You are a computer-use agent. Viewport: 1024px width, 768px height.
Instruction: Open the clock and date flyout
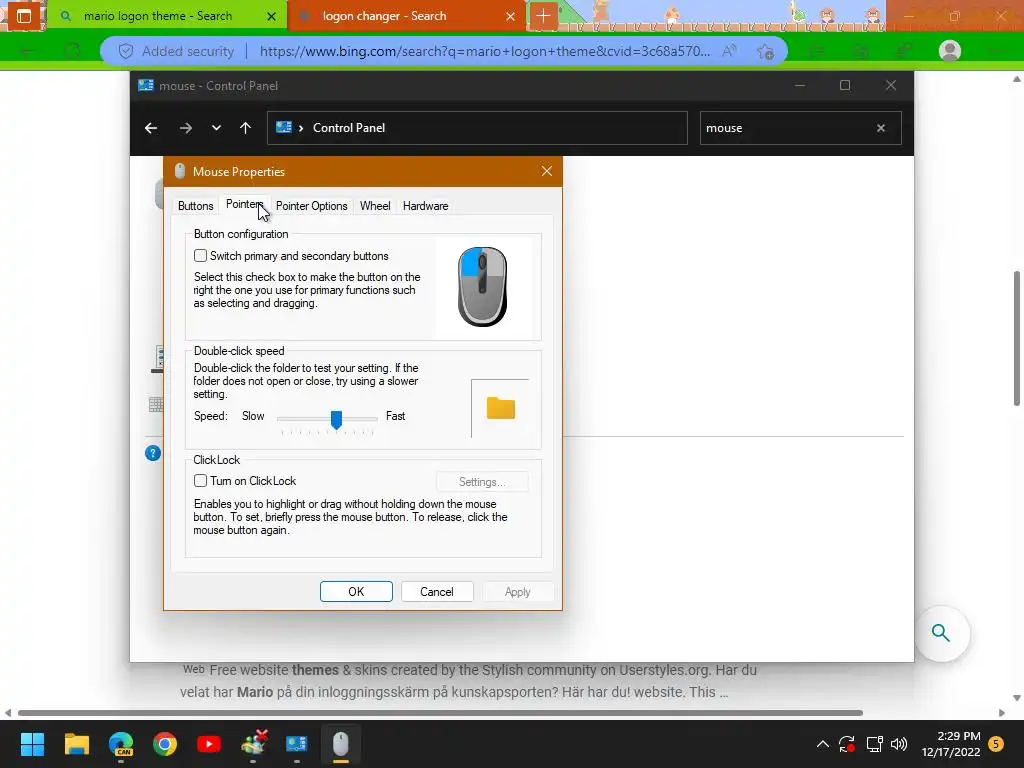951,744
